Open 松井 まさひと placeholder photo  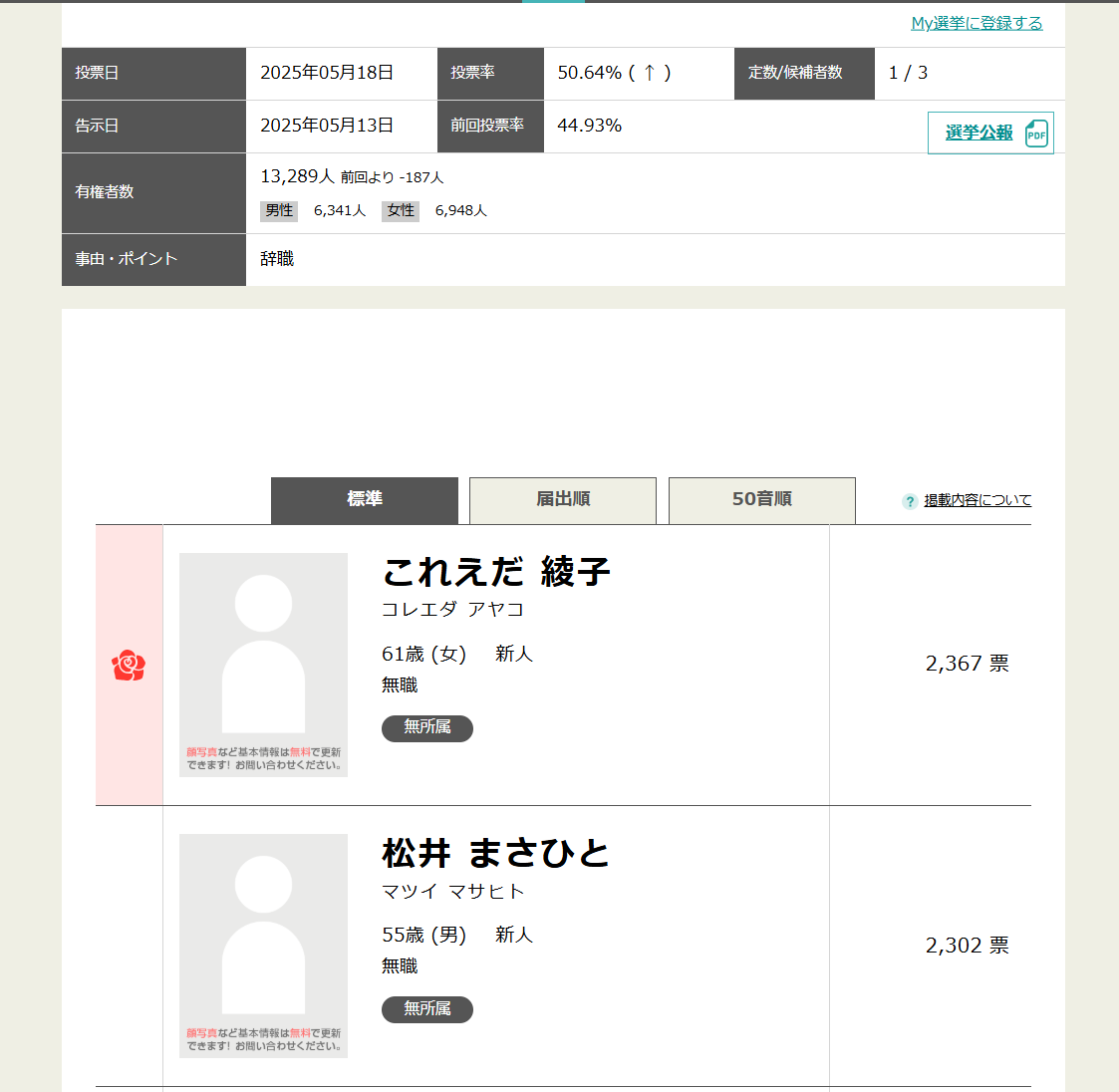pos(263,946)
